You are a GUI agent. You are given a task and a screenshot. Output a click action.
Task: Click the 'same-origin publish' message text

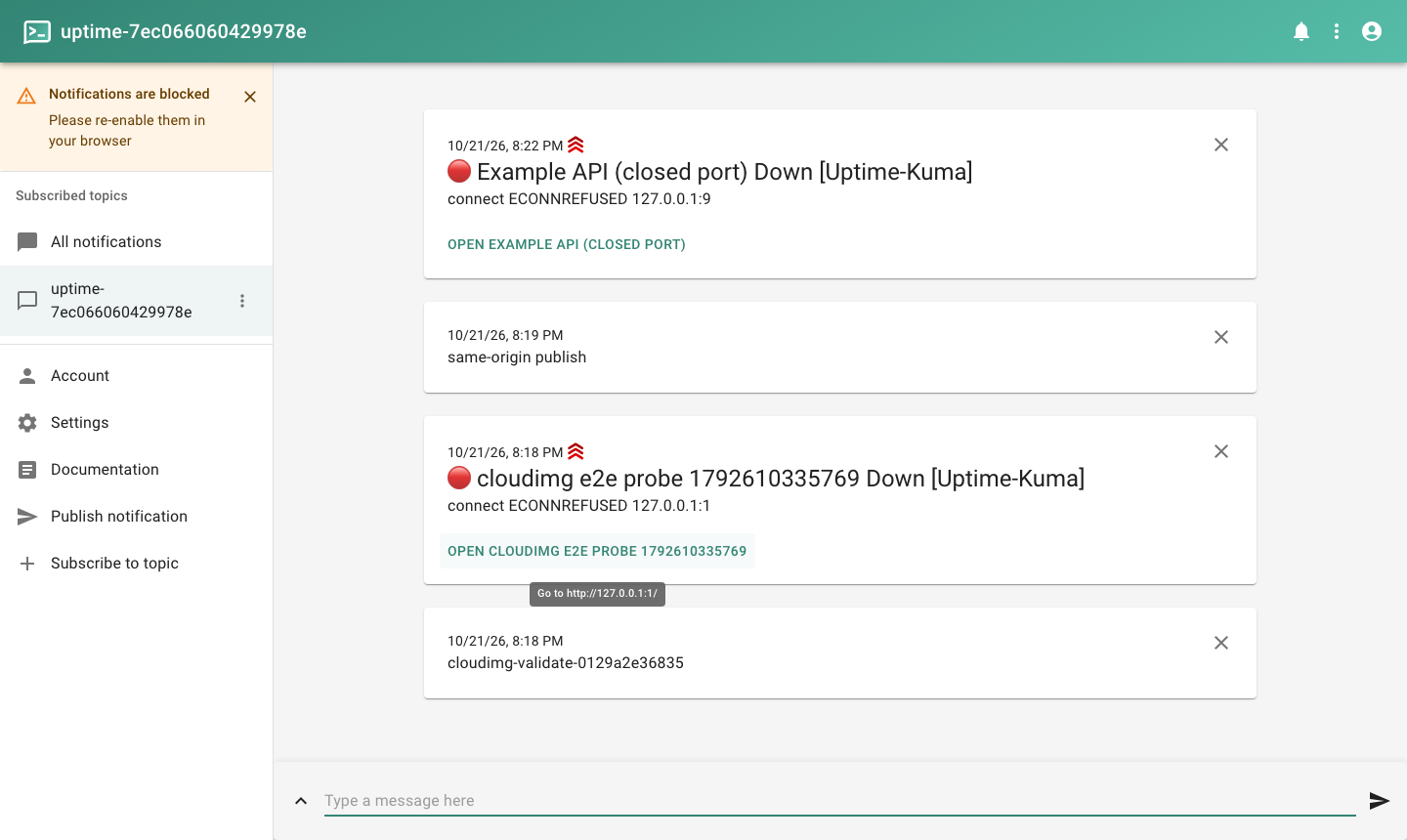[517, 357]
